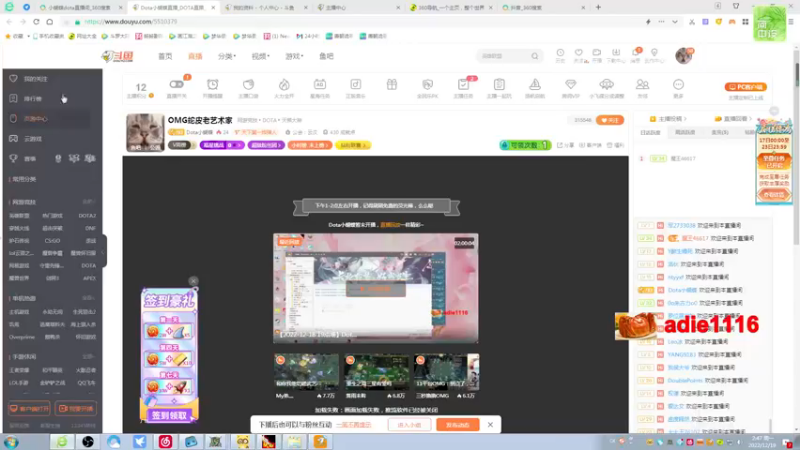Image resolution: width=800 pixels, height=450 pixels.
Task: Select DOTA2 in sidebar categories
Action: pyautogui.click(x=87, y=216)
